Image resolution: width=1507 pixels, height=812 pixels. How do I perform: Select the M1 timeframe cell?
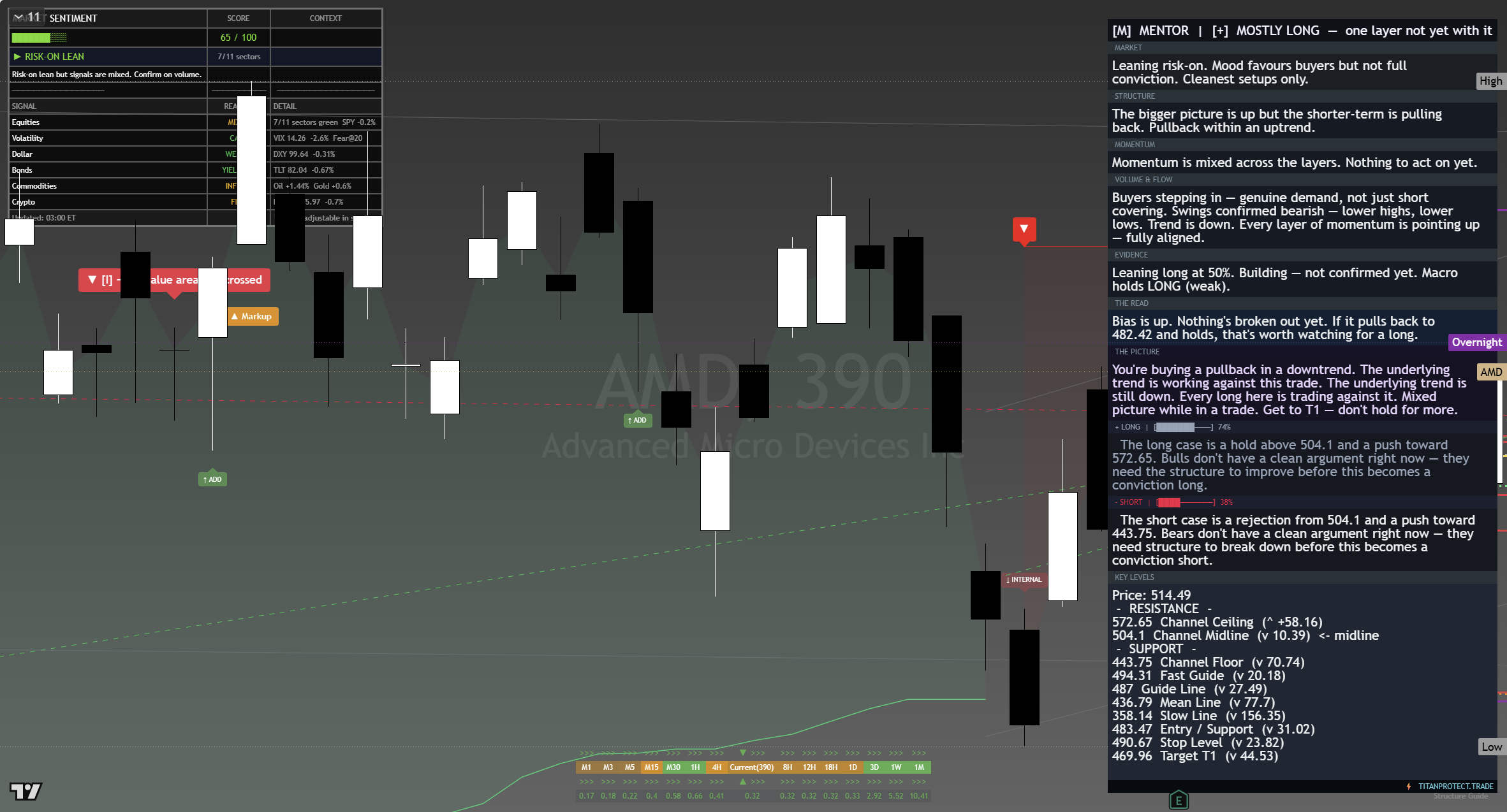[x=586, y=767]
